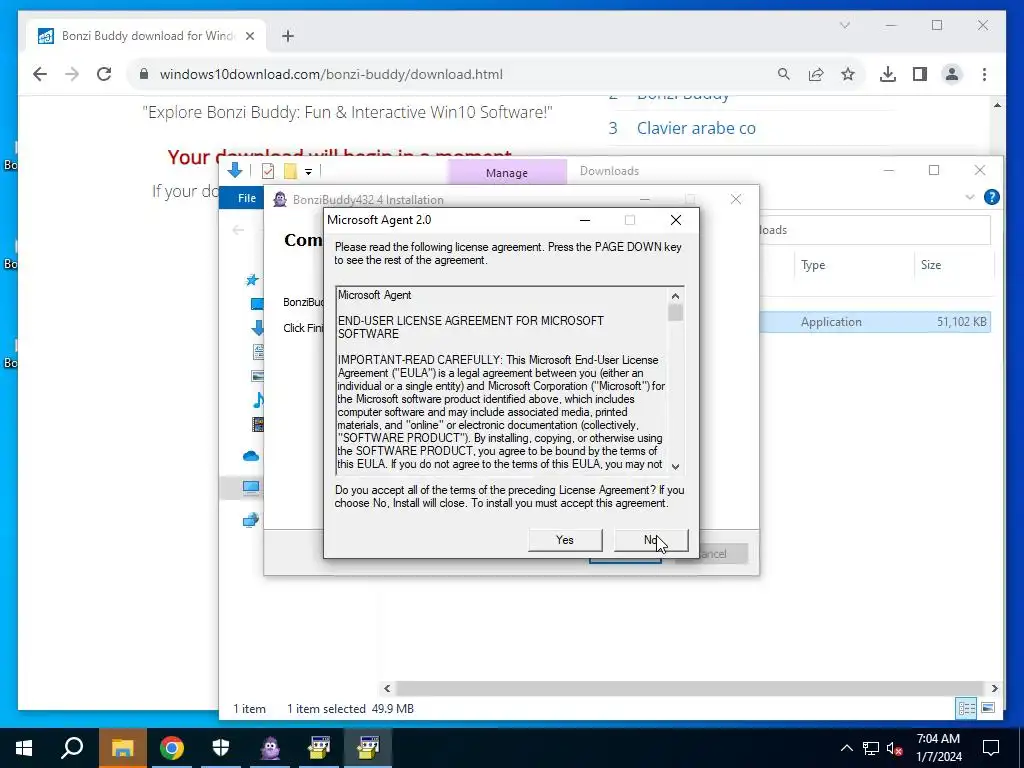
Task: Open Windows Security shield on taskbar
Action: (x=221, y=748)
